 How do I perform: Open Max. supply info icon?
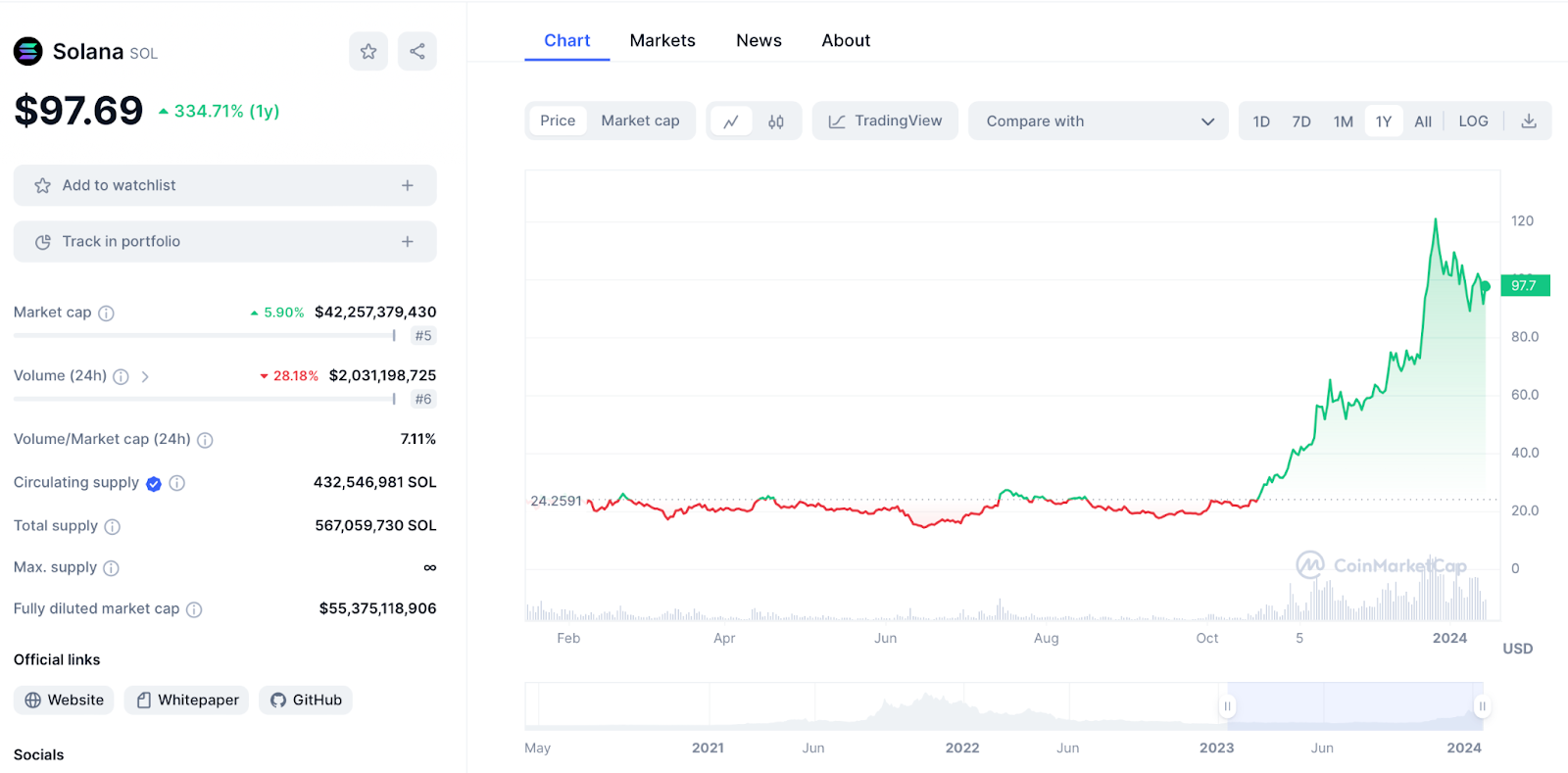pos(111,568)
